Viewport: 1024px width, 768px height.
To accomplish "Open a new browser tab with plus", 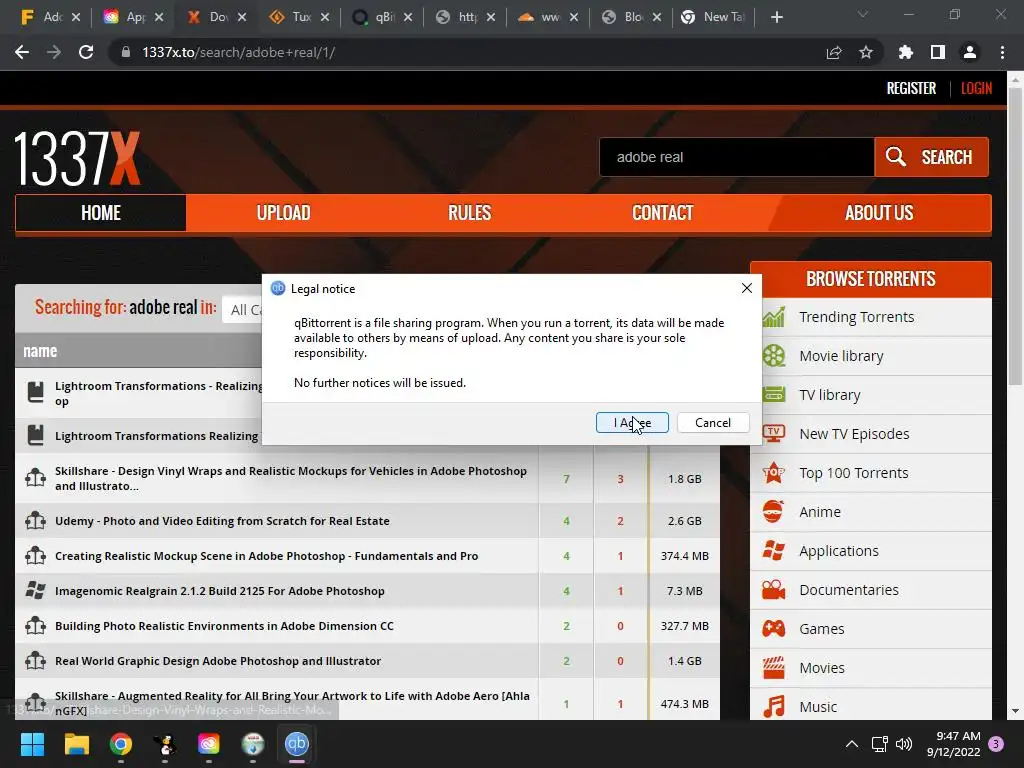I will [776, 17].
